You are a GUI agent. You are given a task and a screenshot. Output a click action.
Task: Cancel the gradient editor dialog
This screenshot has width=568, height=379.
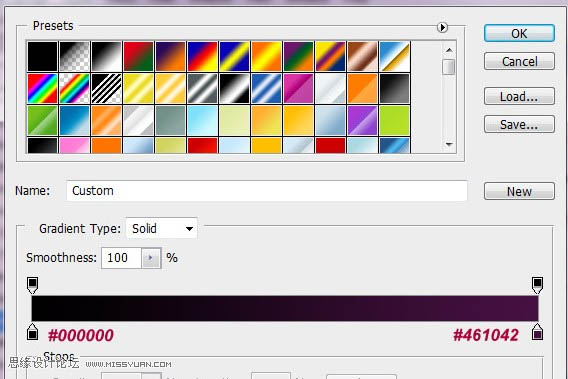pos(519,61)
